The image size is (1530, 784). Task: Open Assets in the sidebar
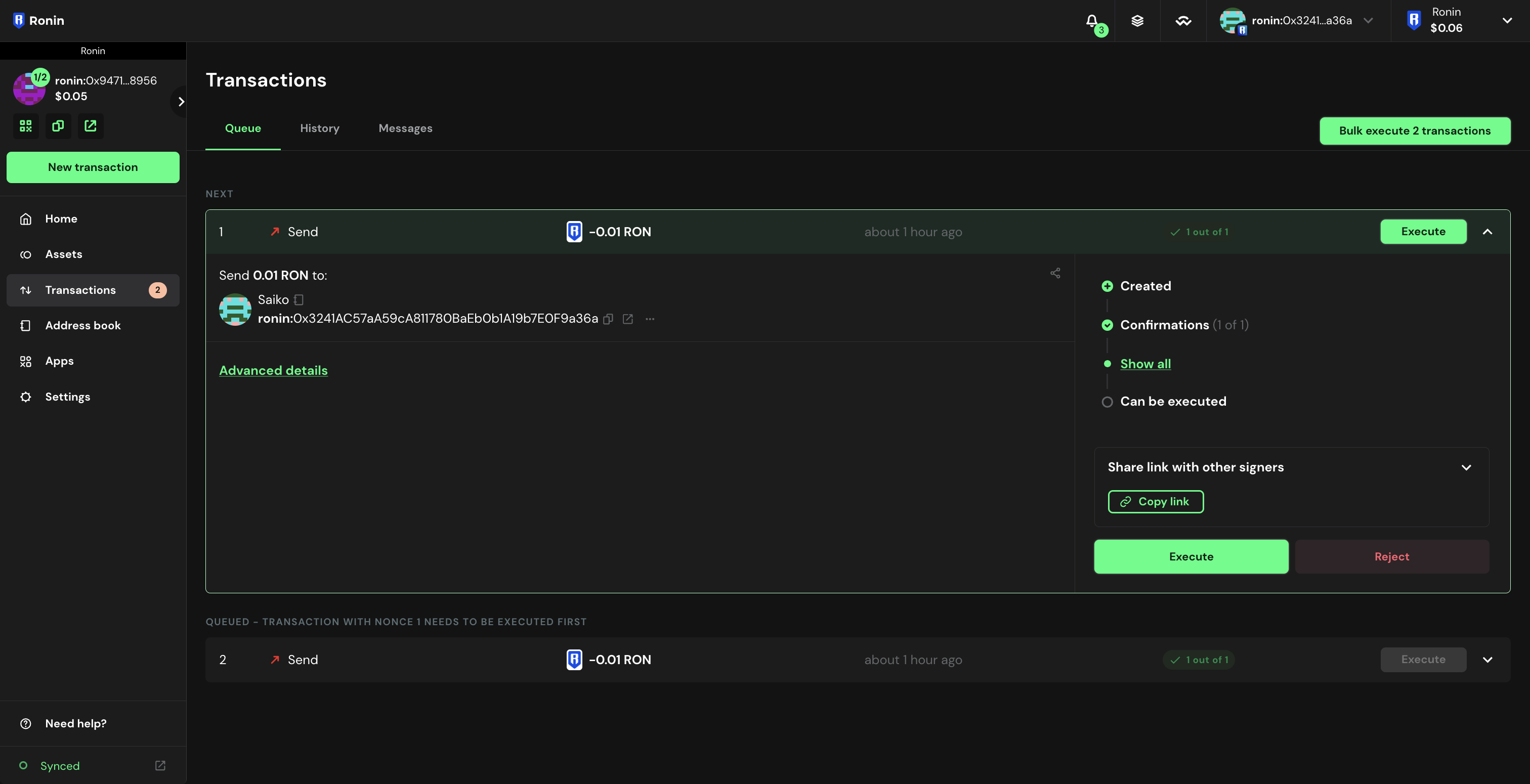(x=93, y=254)
